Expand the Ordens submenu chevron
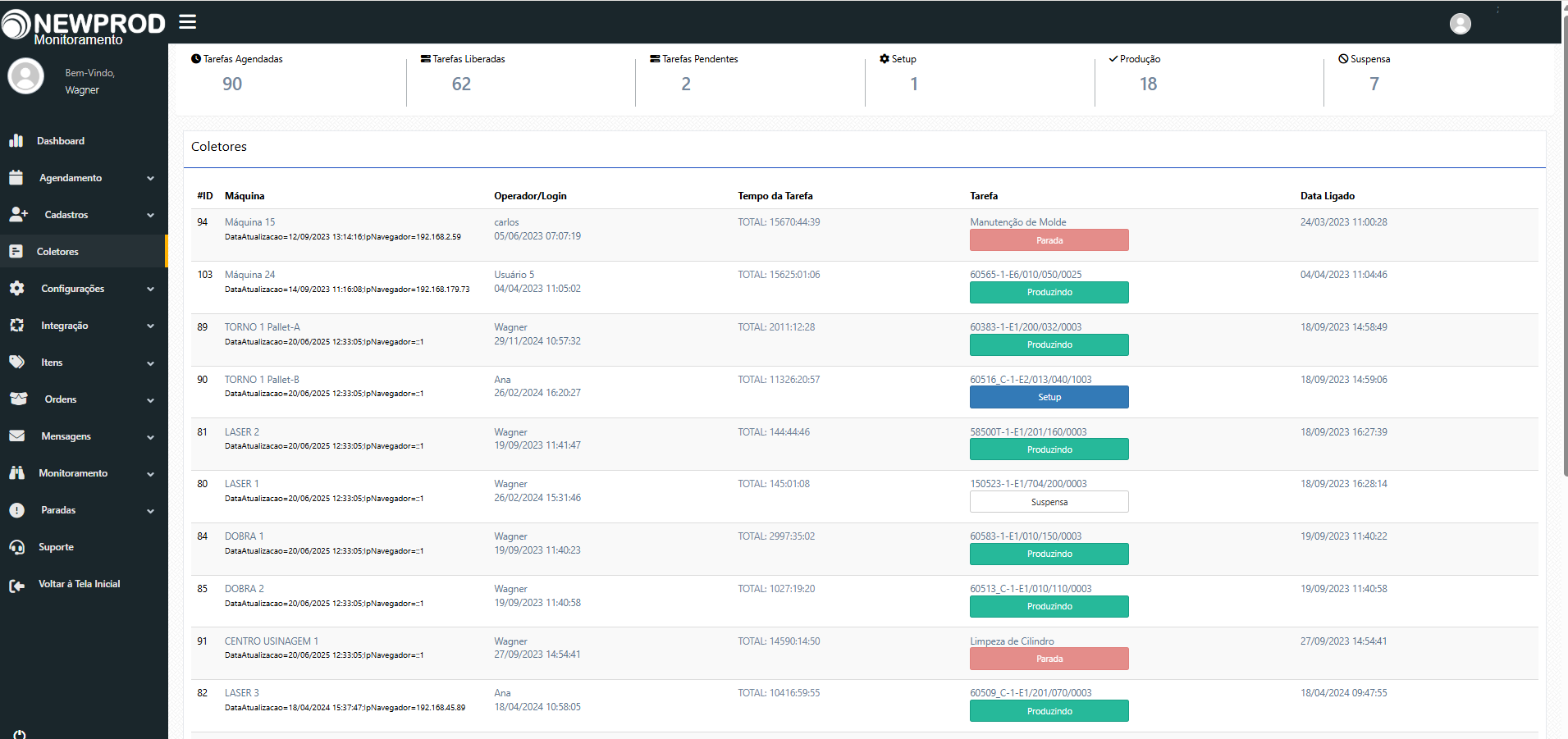The image size is (1568, 739). (151, 400)
